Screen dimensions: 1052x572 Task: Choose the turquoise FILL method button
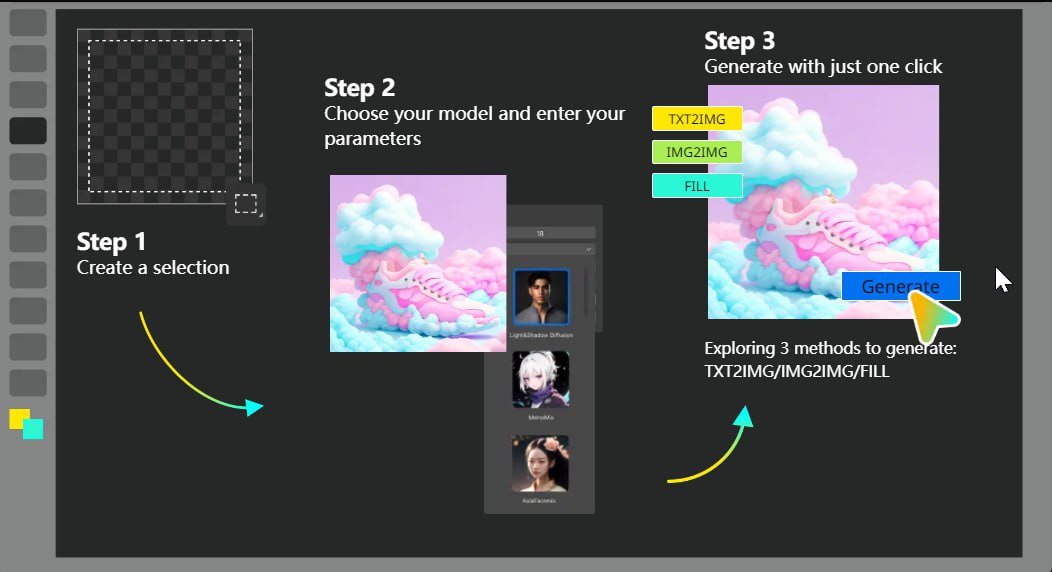coord(696,186)
